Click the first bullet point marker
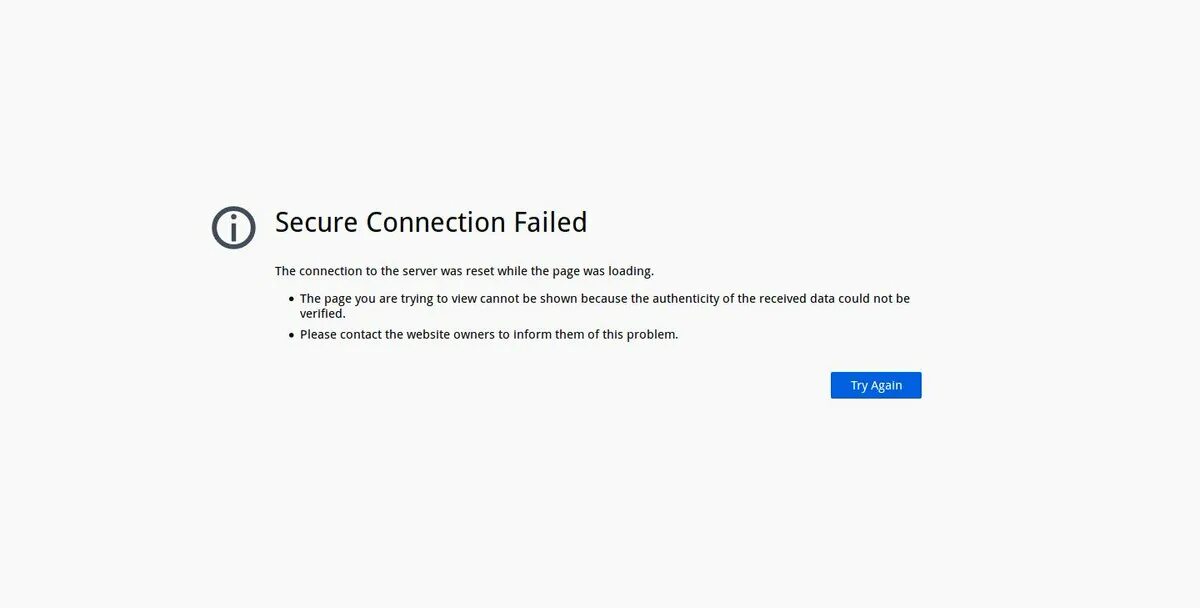This screenshot has height=608, width=1200. tap(291, 299)
